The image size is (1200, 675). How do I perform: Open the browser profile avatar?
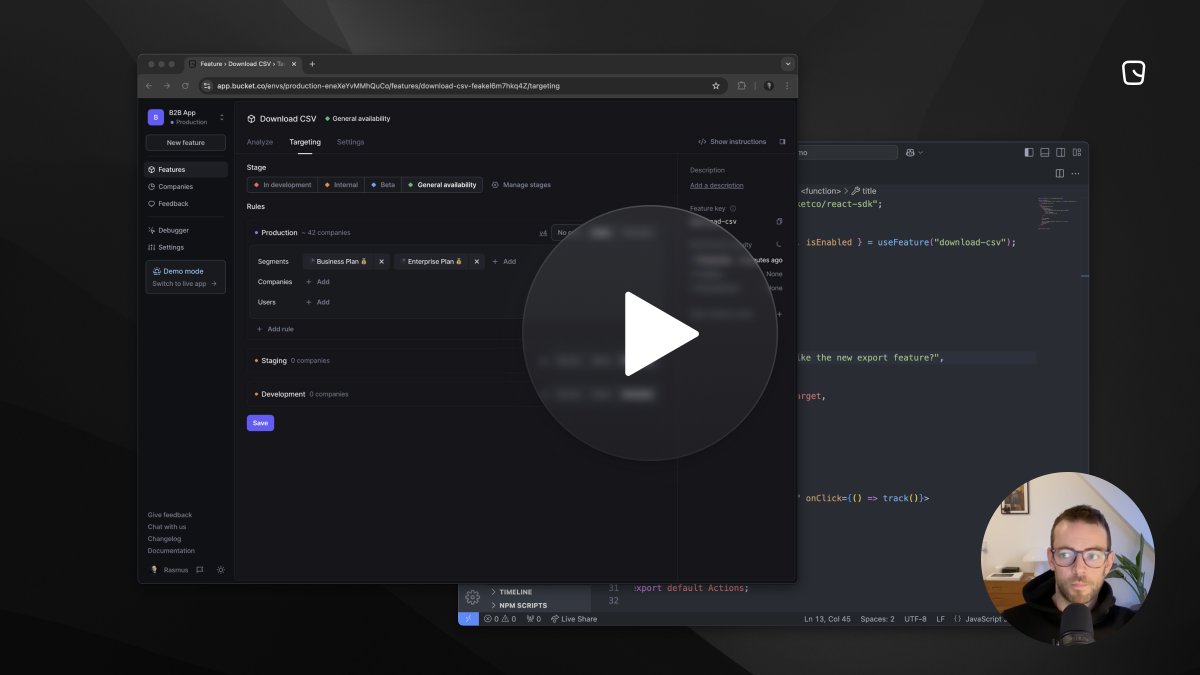point(769,86)
